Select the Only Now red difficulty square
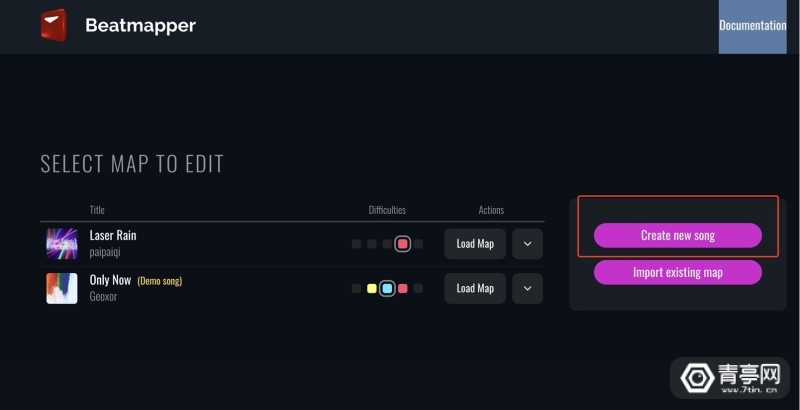The width and height of the screenshot is (800, 410). click(403, 289)
